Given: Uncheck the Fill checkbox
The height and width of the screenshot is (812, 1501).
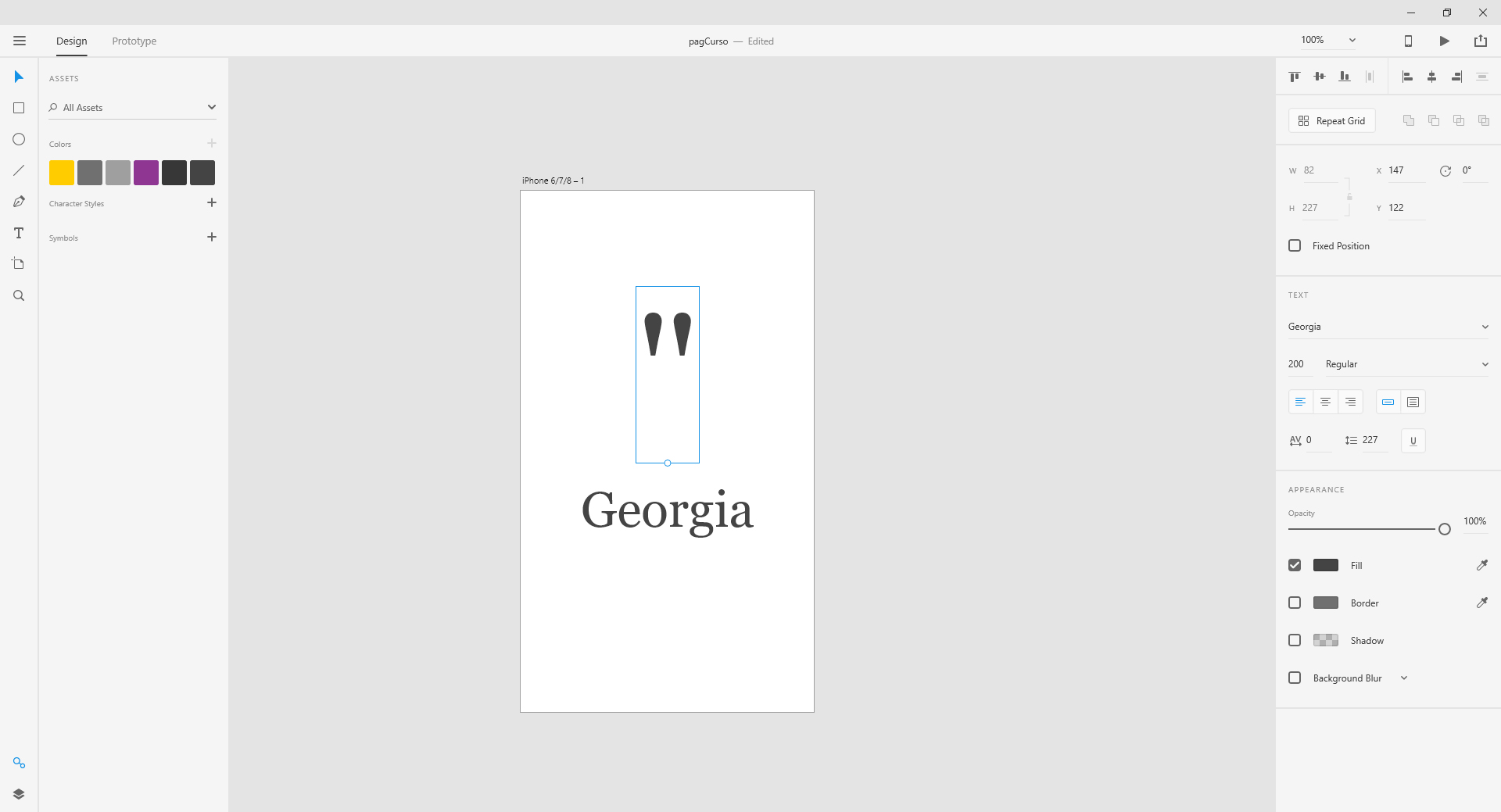Looking at the screenshot, I should pyautogui.click(x=1295, y=565).
